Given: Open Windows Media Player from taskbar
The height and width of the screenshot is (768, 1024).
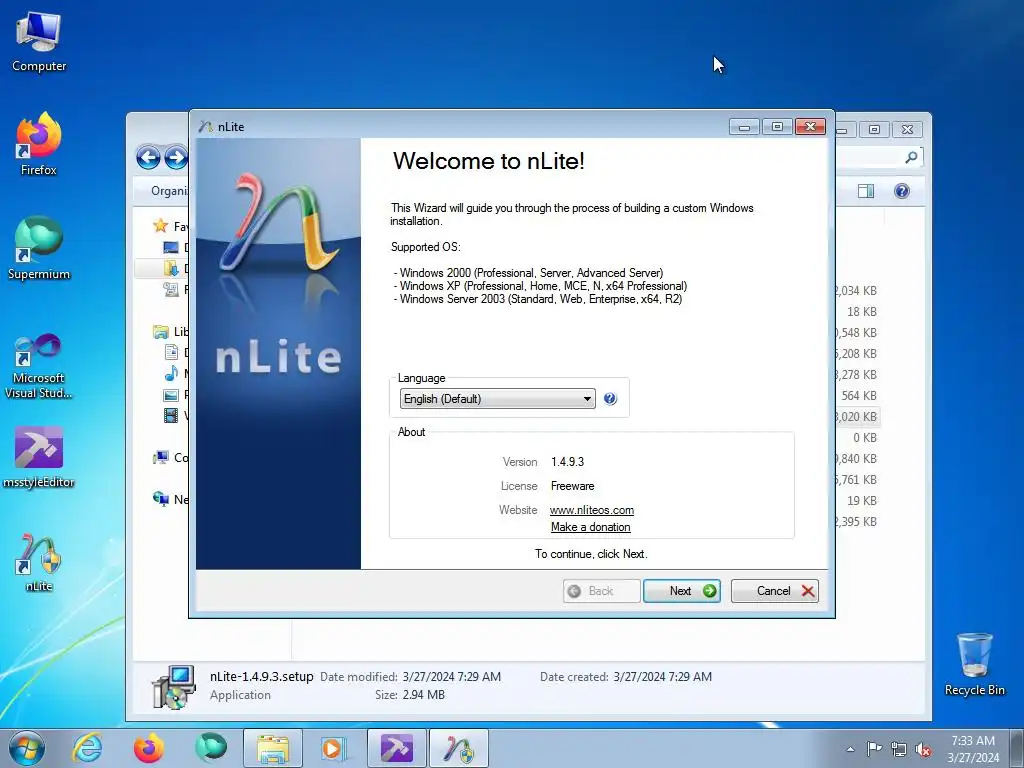Looking at the screenshot, I should [333, 748].
